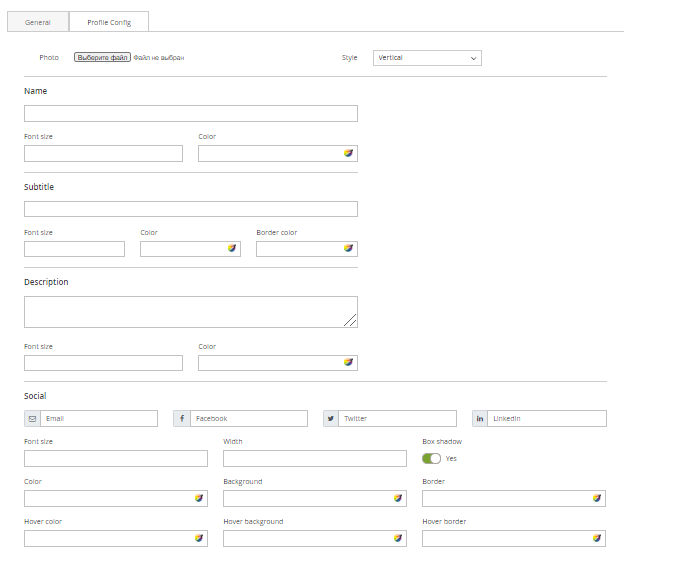
Task: Click the Social Background color field
Action: click(306, 498)
